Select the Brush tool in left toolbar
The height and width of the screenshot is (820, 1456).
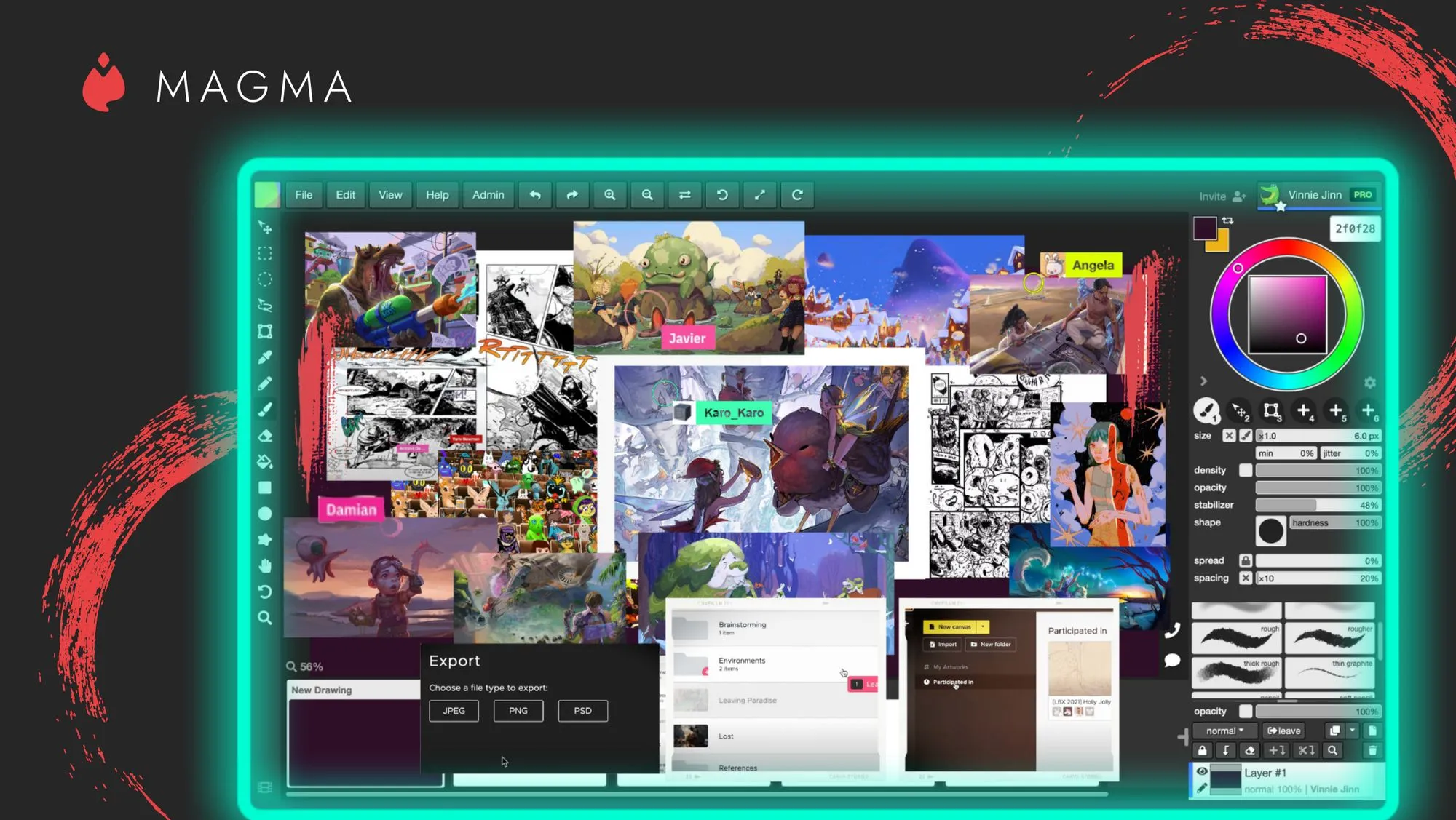(265, 410)
